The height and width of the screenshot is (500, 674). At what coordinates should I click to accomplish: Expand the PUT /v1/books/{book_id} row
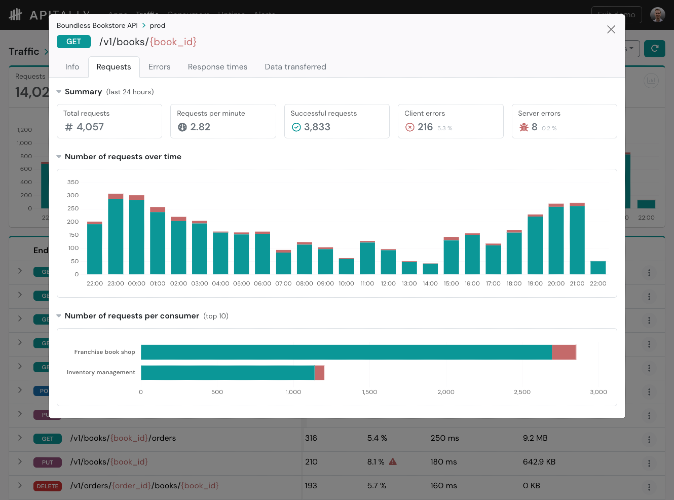point(20,461)
